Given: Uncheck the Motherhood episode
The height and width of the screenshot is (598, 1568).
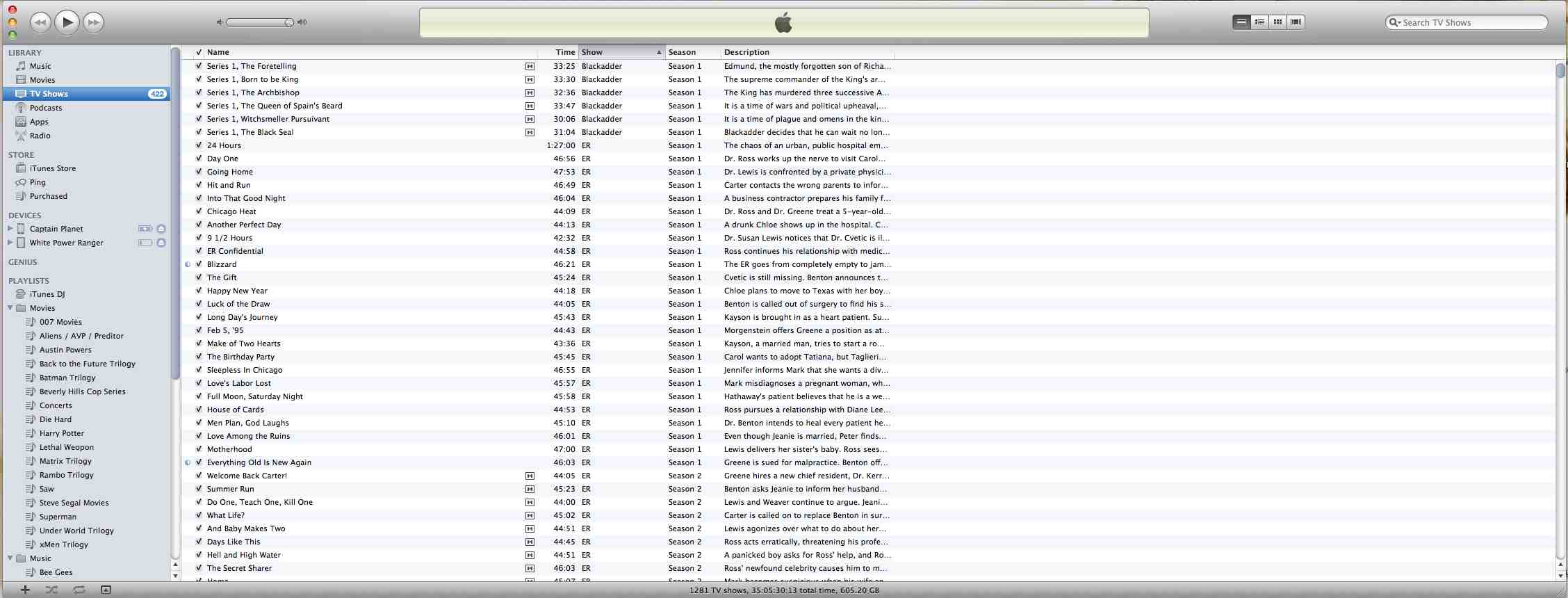Looking at the screenshot, I should 199,449.
